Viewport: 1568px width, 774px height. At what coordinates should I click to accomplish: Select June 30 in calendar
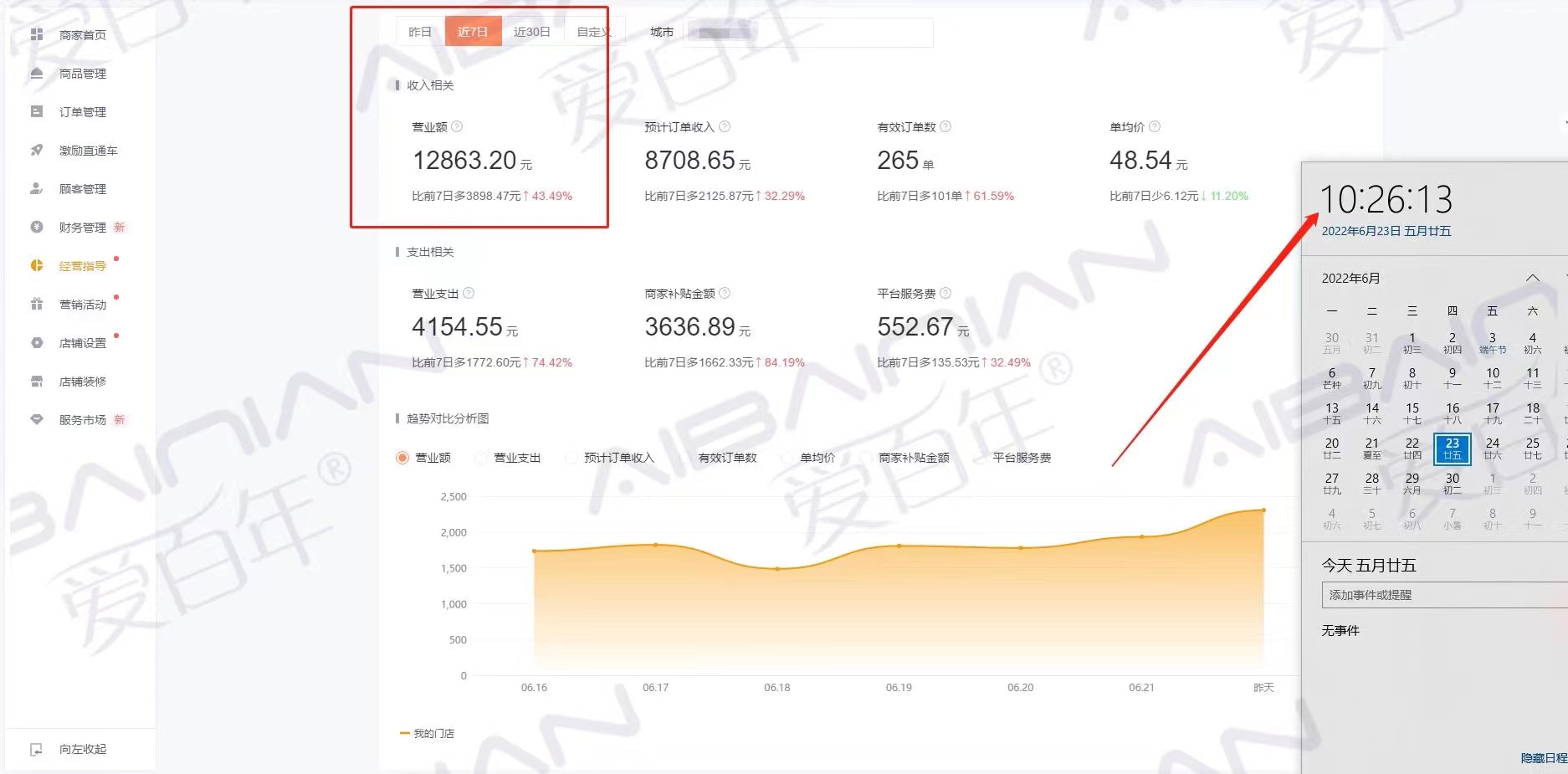click(1453, 484)
